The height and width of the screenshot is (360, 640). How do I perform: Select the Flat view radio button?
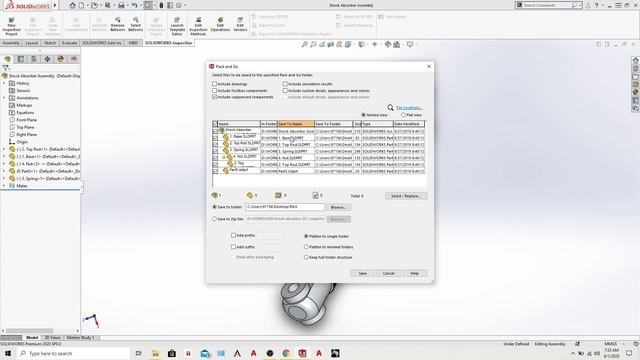[403, 115]
